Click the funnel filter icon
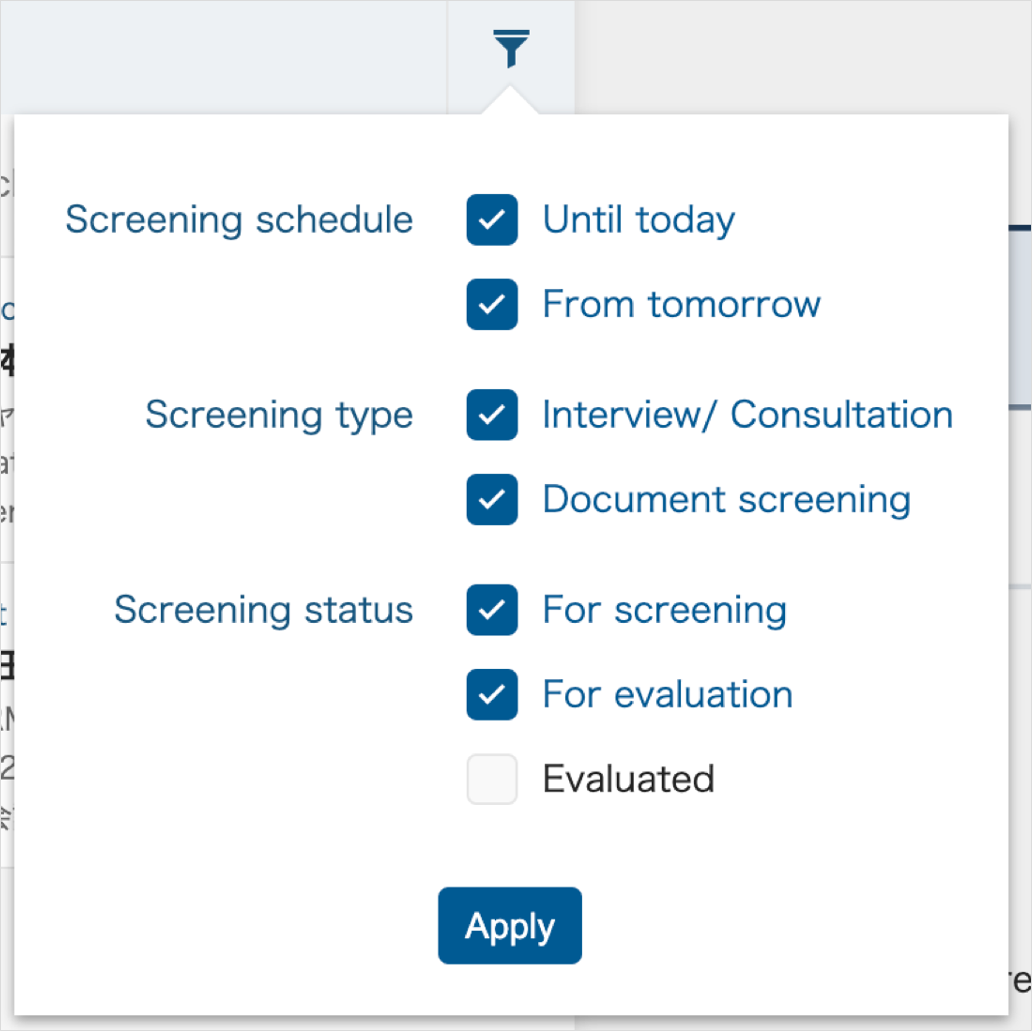The height and width of the screenshot is (1032, 1032). 511,48
